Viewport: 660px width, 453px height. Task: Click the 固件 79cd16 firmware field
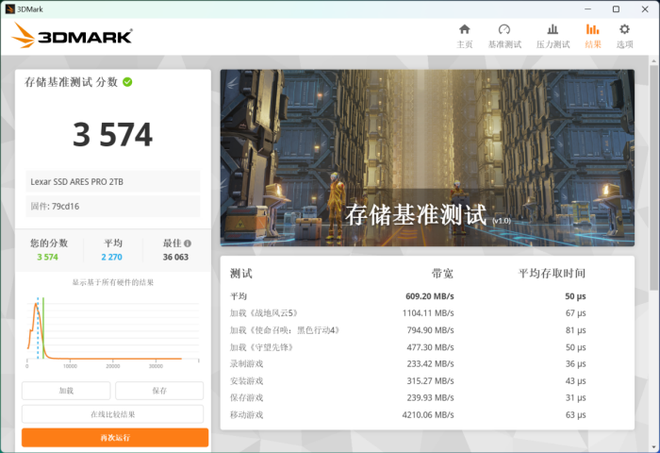(x=113, y=206)
